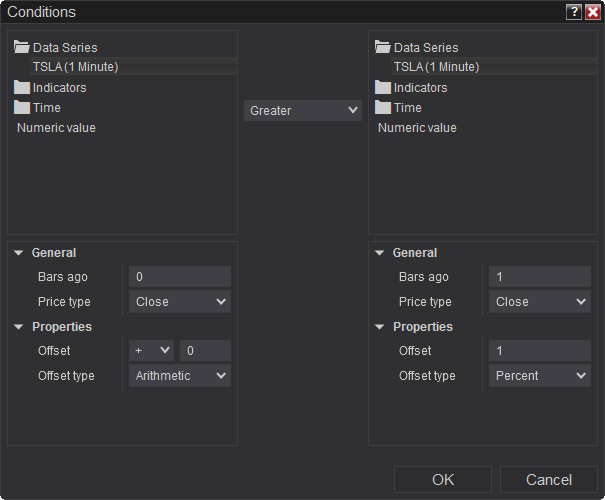Close the Conditions dialog with red X
The height and width of the screenshot is (500, 605).
click(592, 12)
